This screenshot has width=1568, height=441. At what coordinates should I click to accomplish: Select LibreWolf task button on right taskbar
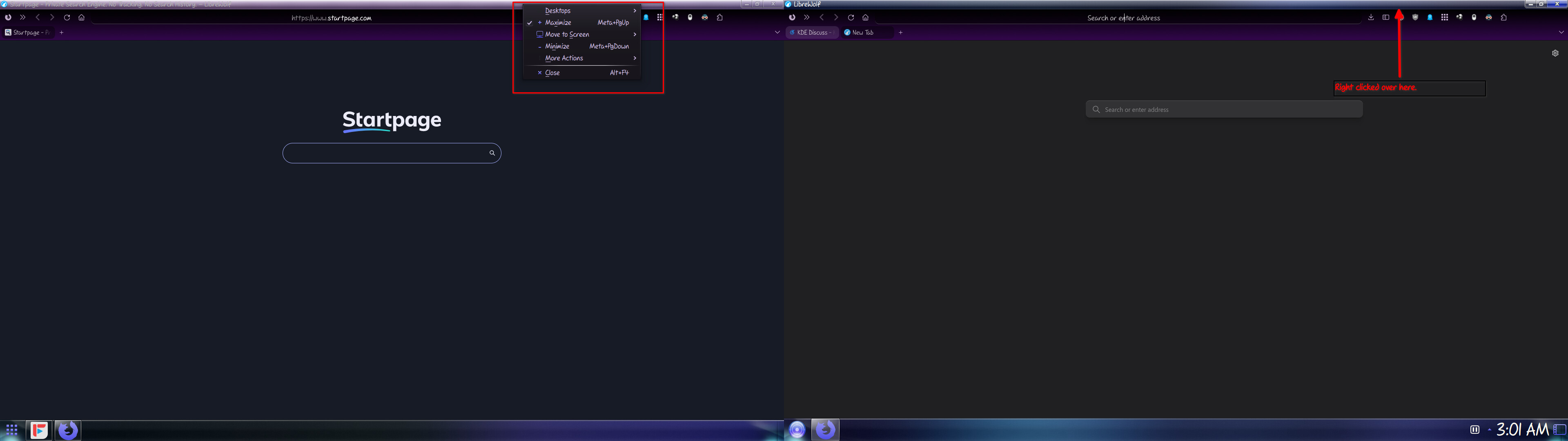click(825, 430)
